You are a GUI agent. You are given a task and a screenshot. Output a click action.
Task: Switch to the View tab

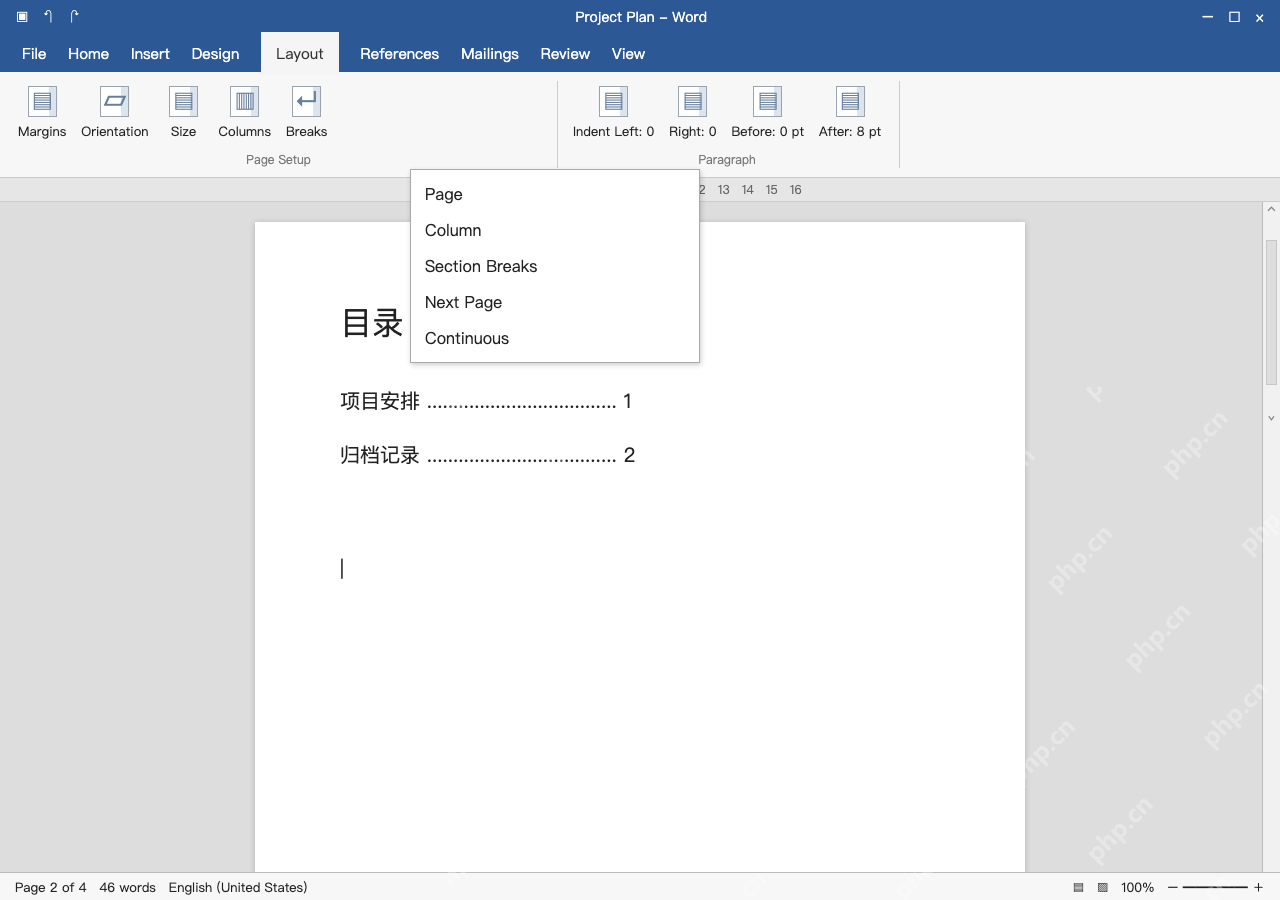click(628, 54)
